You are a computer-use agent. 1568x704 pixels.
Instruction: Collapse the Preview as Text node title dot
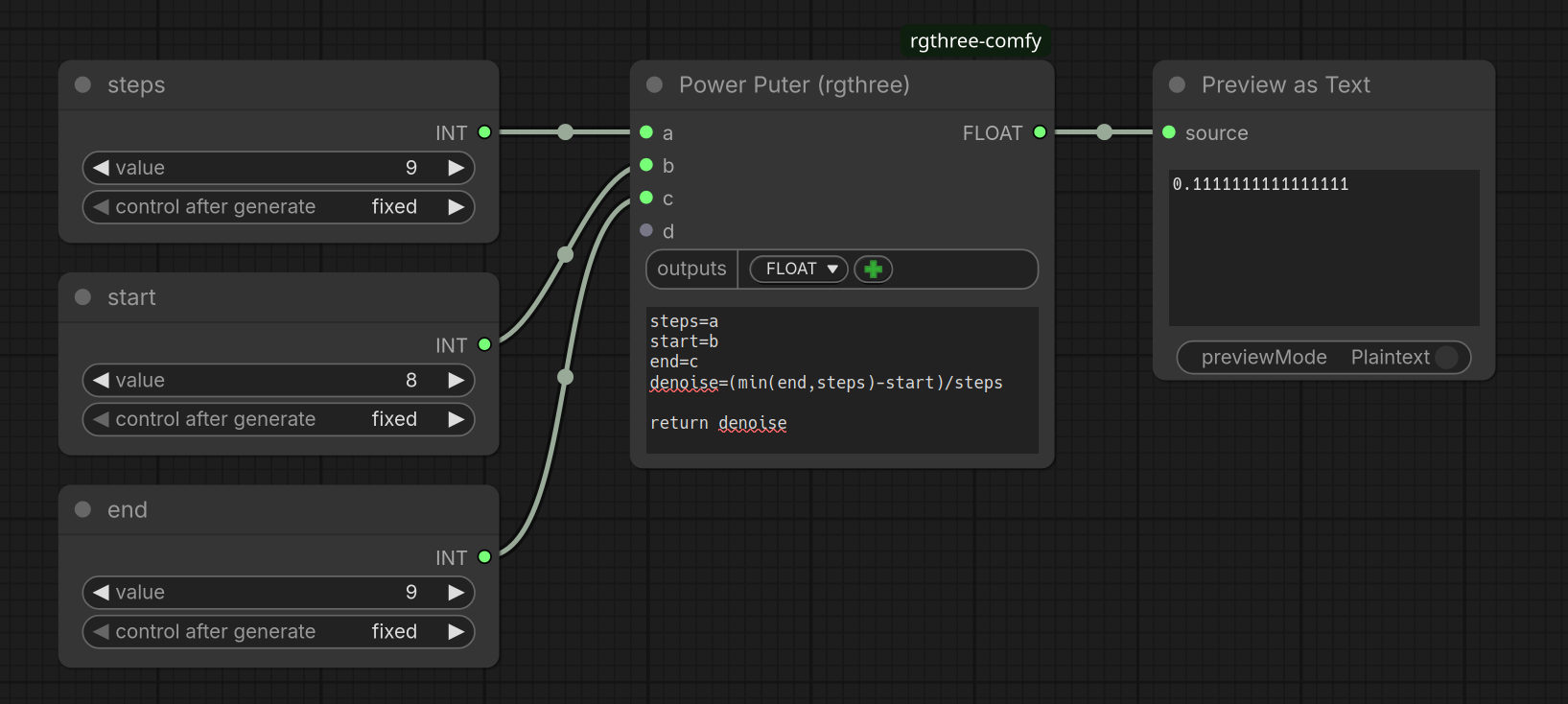tap(1178, 84)
